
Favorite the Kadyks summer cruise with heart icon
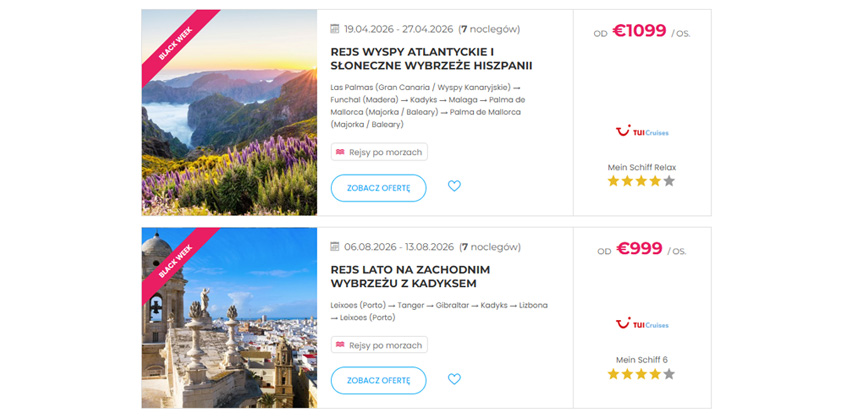(x=454, y=379)
